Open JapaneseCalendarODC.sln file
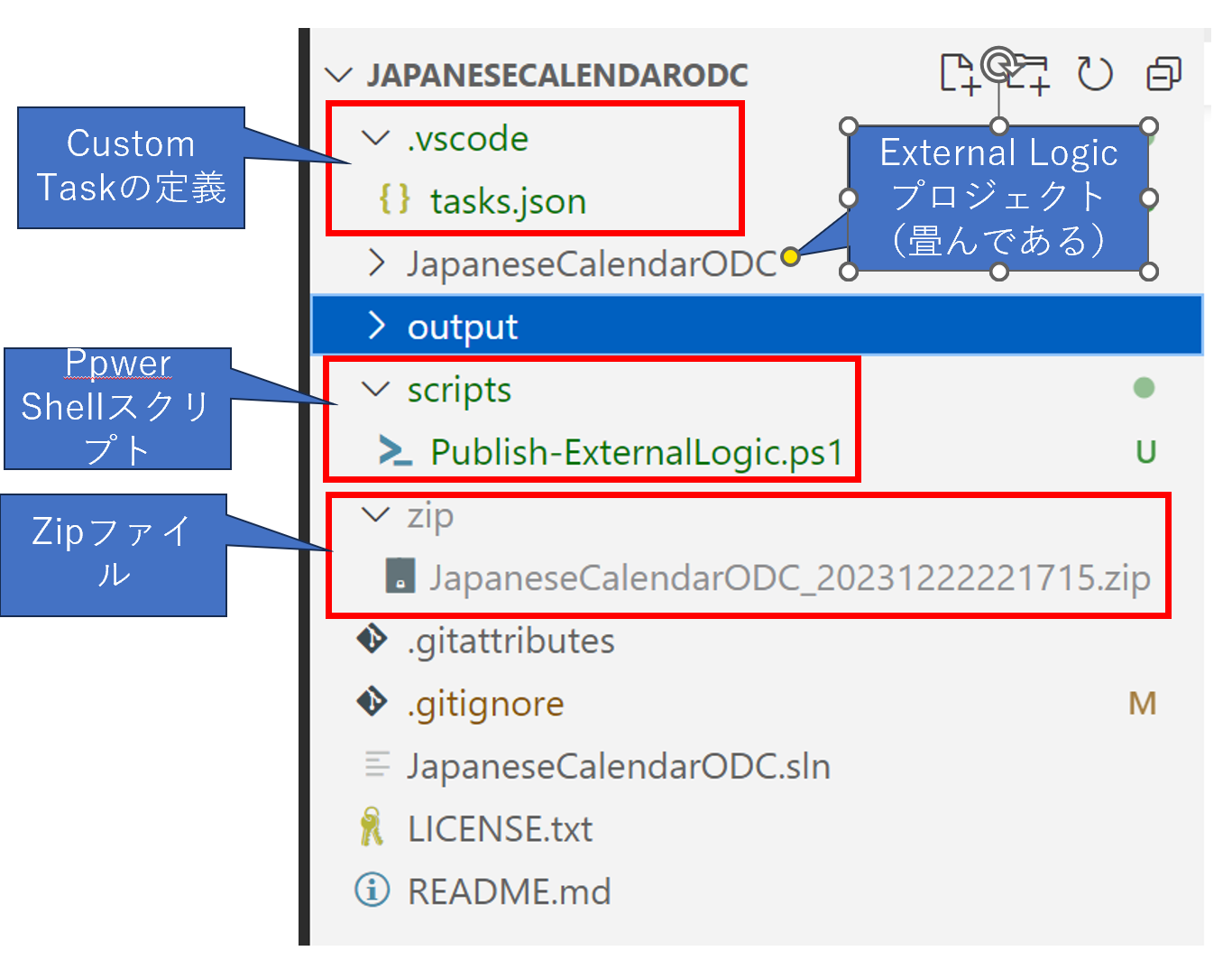This screenshot has height=960, width=1232. [x=619, y=766]
